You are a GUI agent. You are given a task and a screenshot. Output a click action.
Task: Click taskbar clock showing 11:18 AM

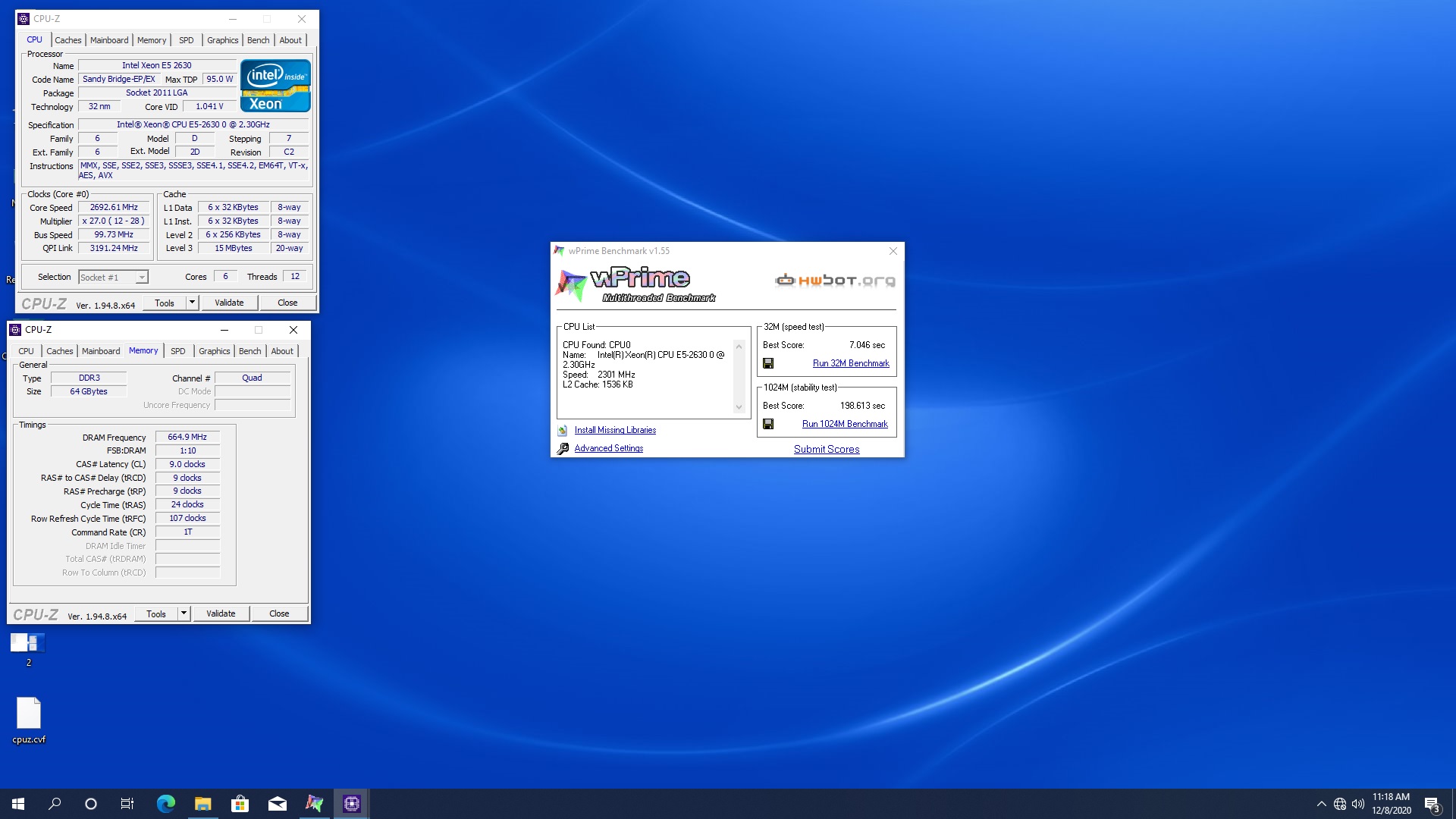(1391, 804)
